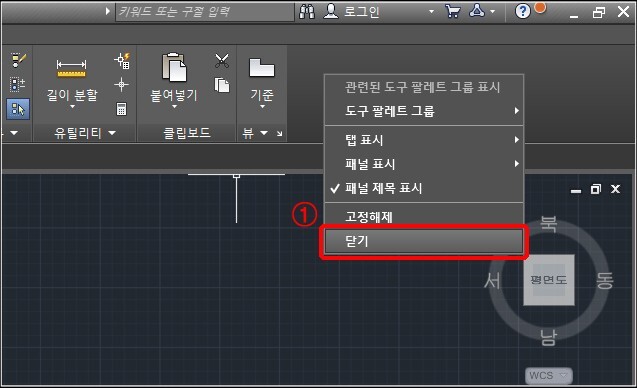This screenshot has width=637, height=388.
Task: Click the Quick Select lightning icon
Action: [x=122, y=61]
